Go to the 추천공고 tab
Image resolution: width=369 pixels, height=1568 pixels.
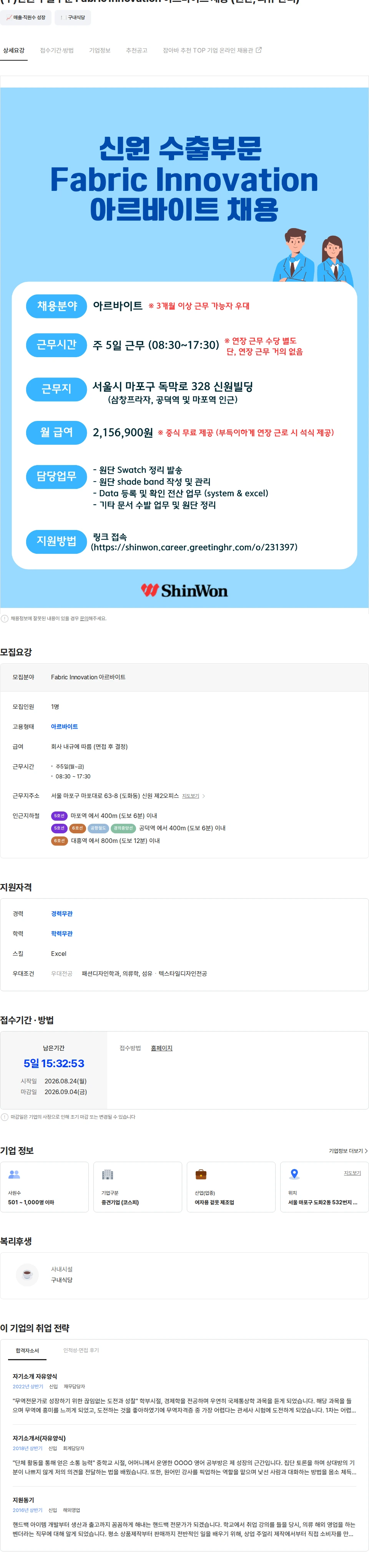(x=136, y=50)
